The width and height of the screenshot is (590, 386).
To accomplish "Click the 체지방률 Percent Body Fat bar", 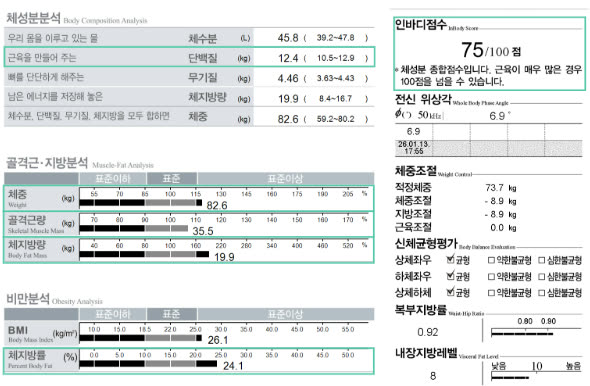I will (148, 363).
